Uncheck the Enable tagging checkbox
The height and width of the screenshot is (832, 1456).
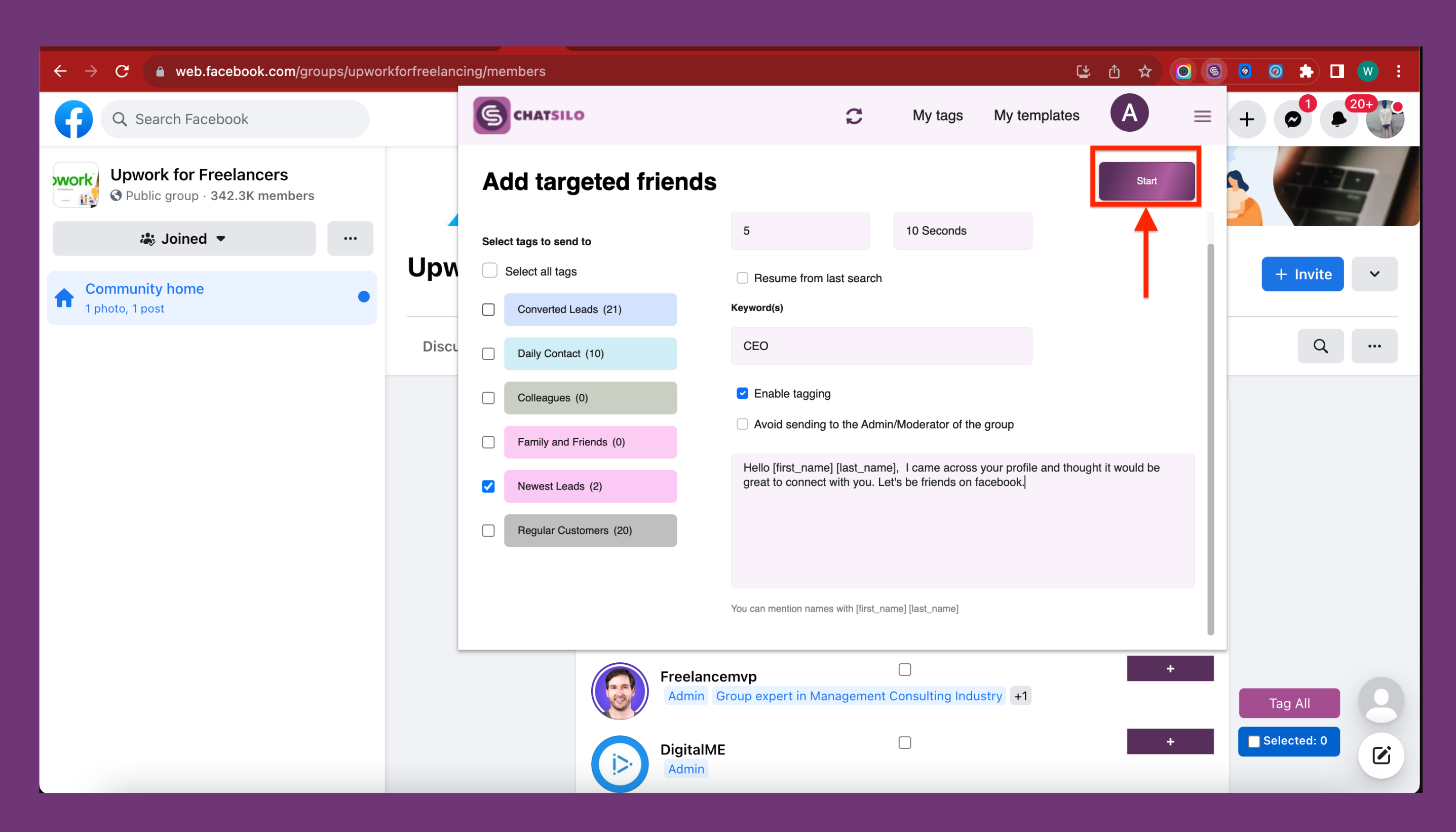click(742, 394)
